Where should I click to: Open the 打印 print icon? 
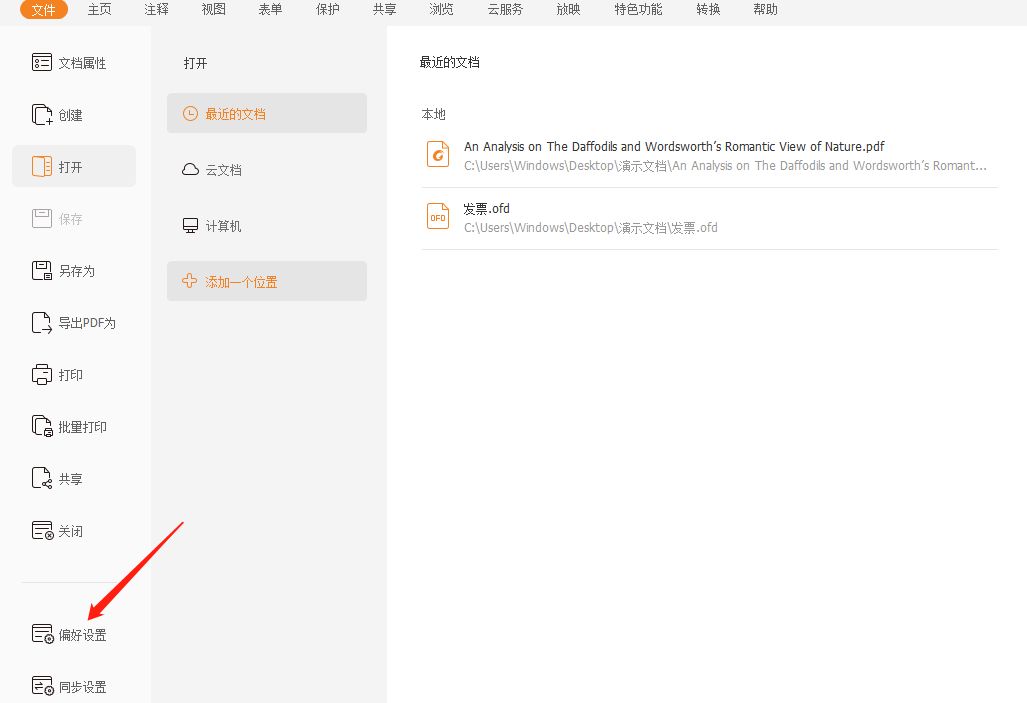point(42,375)
